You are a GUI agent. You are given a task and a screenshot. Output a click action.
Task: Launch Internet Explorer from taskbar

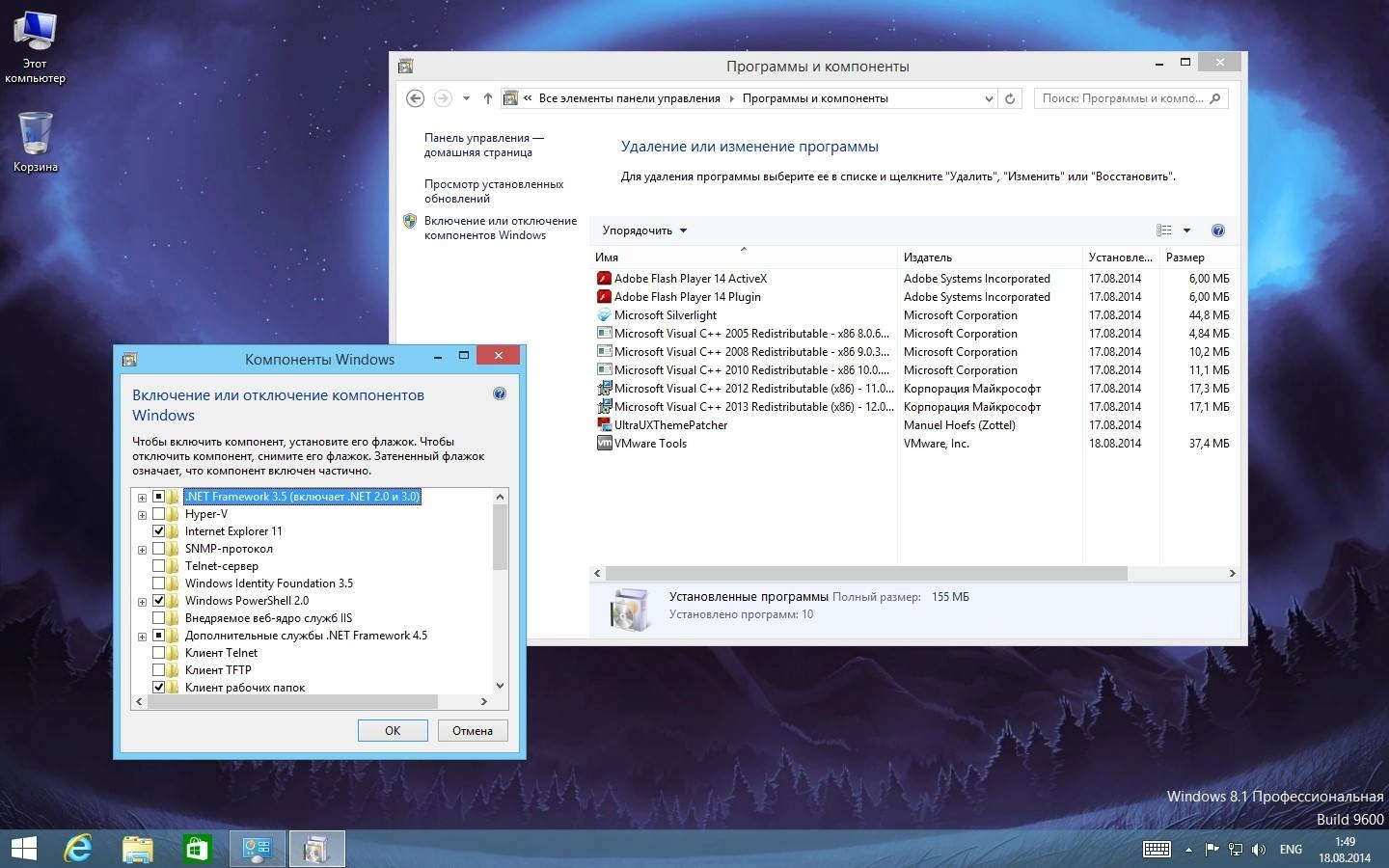(78, 849)
